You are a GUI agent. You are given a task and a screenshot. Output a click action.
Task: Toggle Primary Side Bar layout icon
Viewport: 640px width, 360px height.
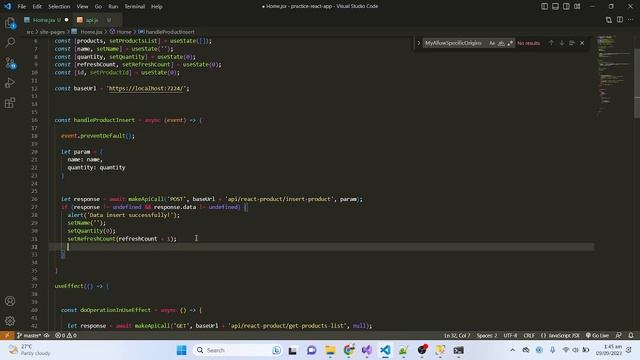coord(544,7)
